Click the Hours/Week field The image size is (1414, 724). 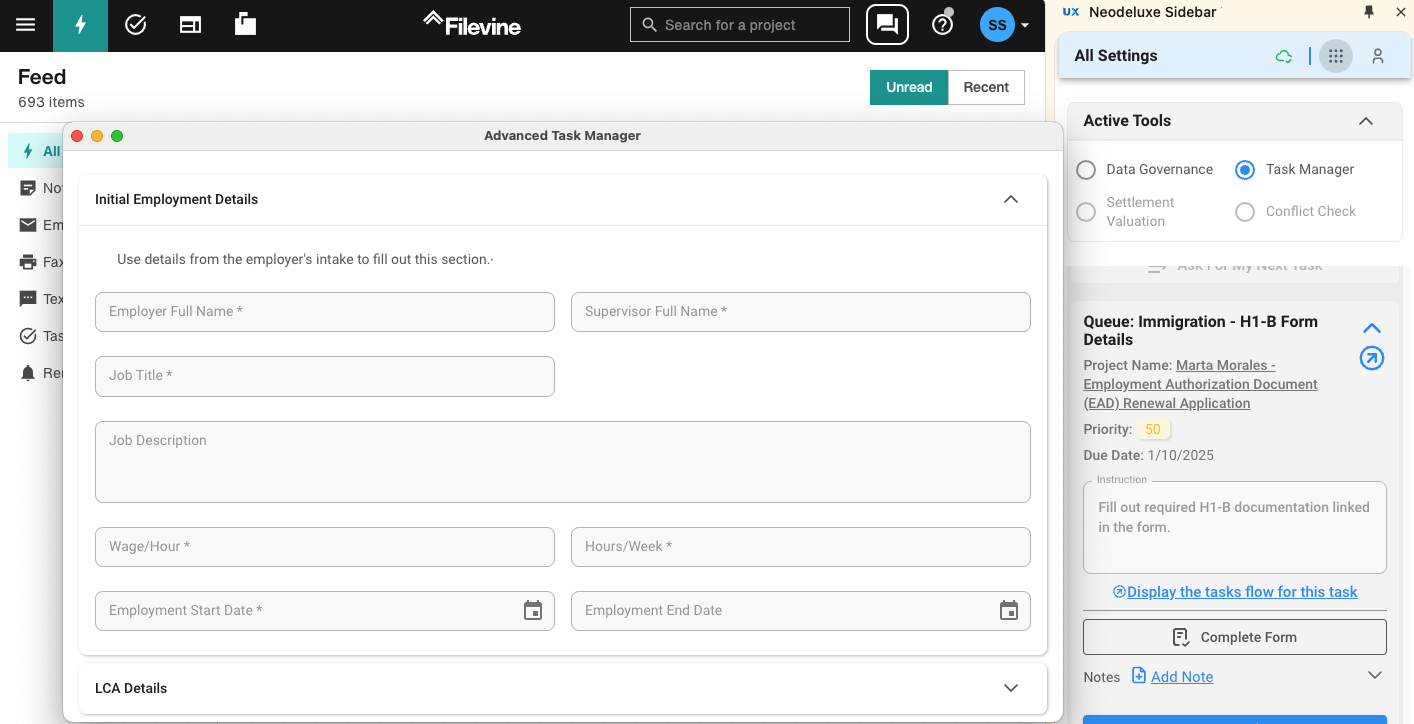pos(801,547)
